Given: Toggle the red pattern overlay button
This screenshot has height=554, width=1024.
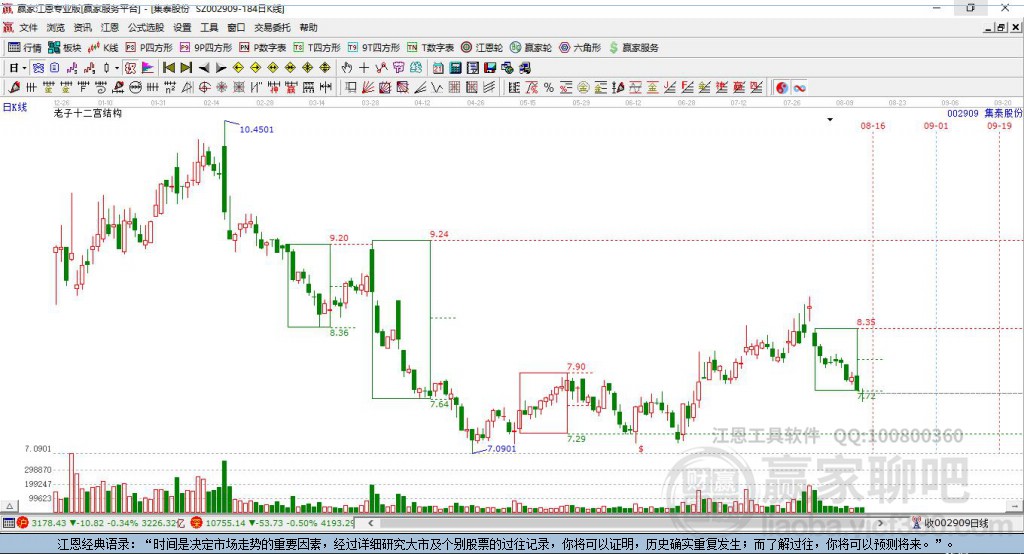Looking at the screenshot, I should (x=131, y=68).
